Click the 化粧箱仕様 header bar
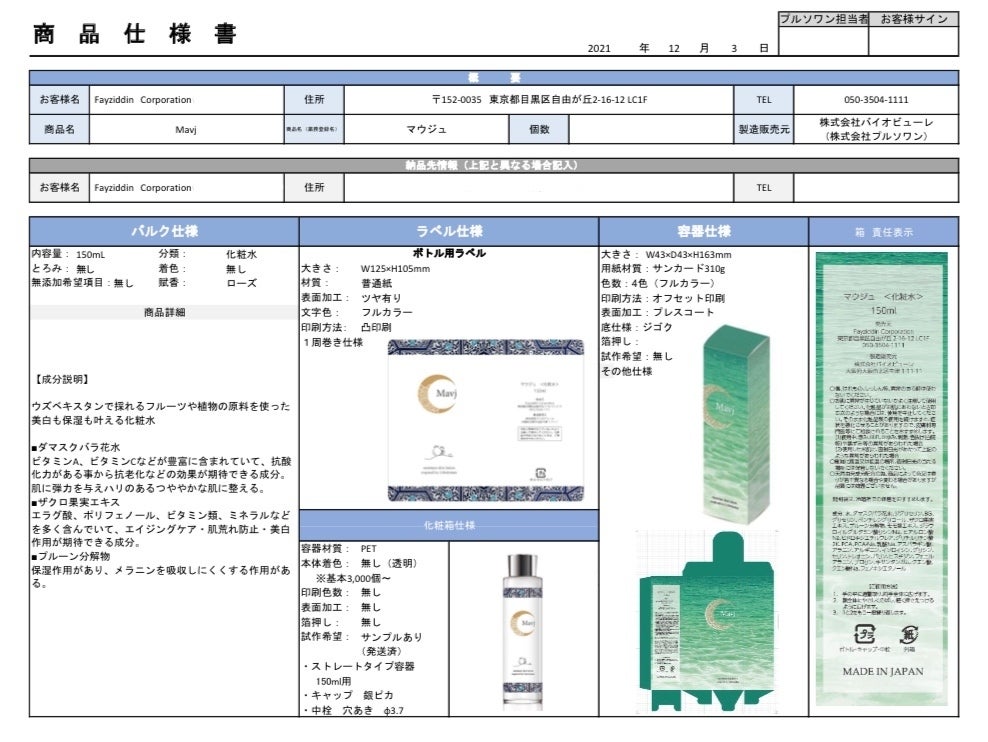The height and width of the screenshot is (742, 988). click(x=449, y=525)
